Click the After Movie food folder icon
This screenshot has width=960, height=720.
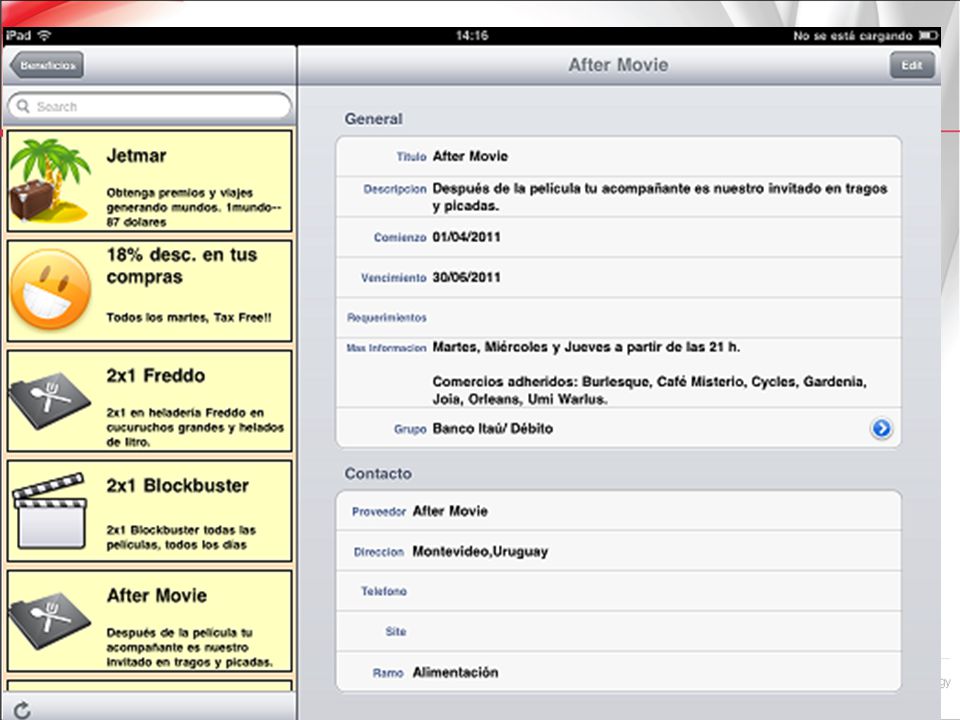pyautogui.click(x=50, y=621)
